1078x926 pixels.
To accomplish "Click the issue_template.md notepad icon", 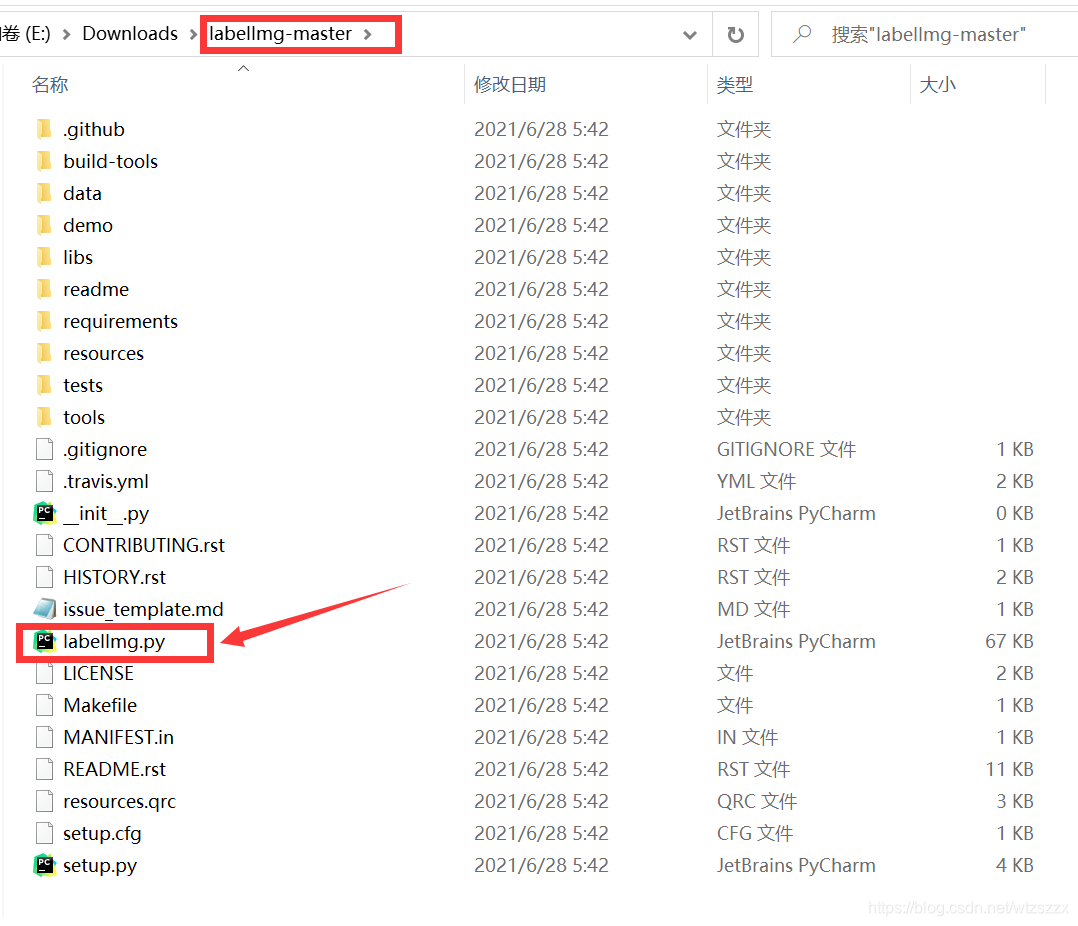I will click(x=45, y=609).
